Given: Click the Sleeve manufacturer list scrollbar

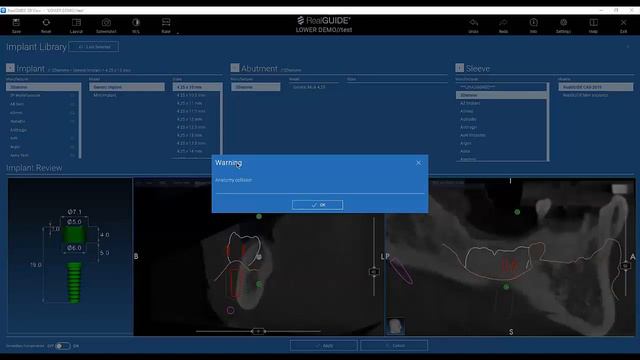Looking at the screenshot, I should (548, 122).
